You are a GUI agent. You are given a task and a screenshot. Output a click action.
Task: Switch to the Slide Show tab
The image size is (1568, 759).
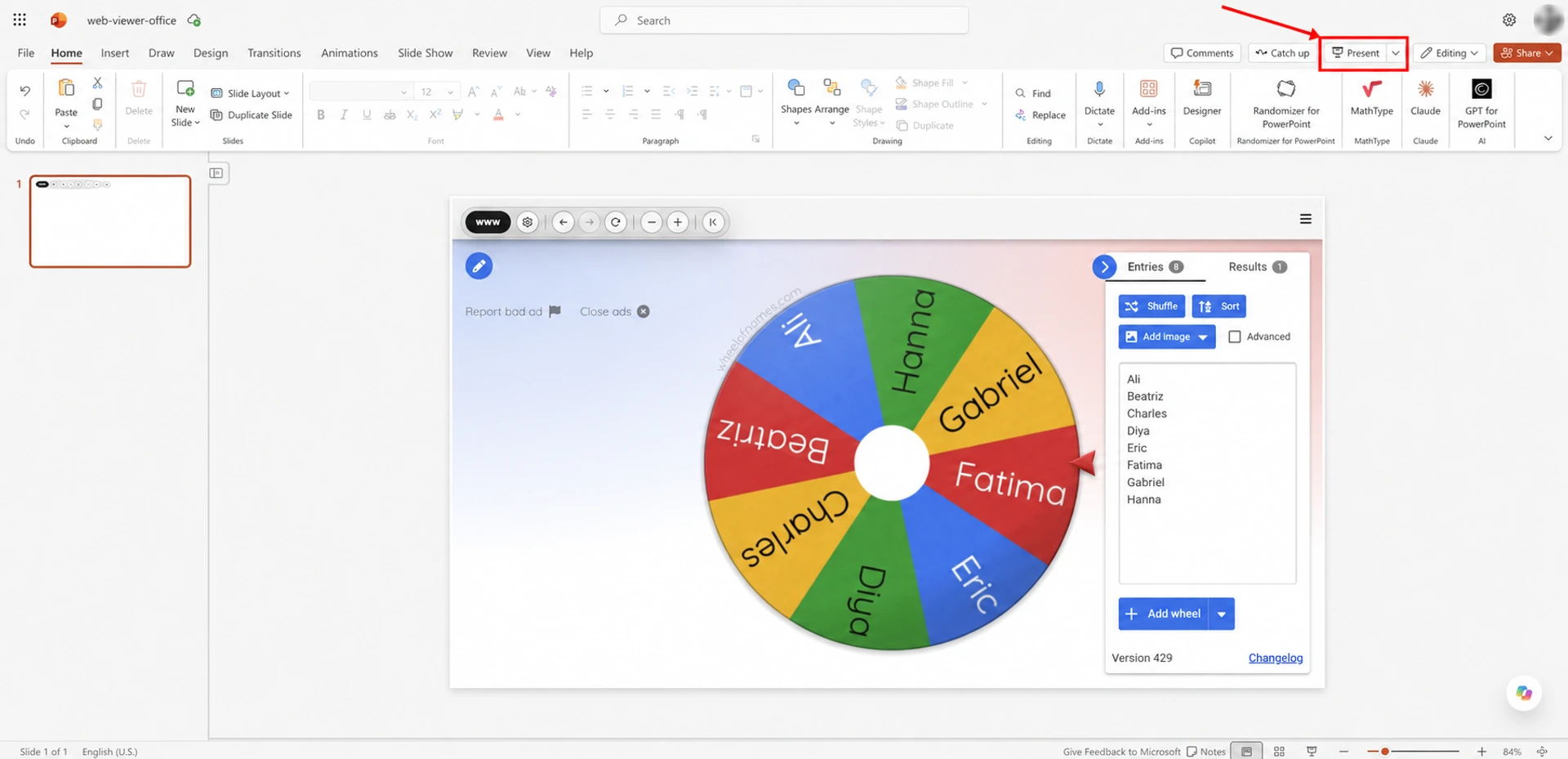click(x=425, y=53)
